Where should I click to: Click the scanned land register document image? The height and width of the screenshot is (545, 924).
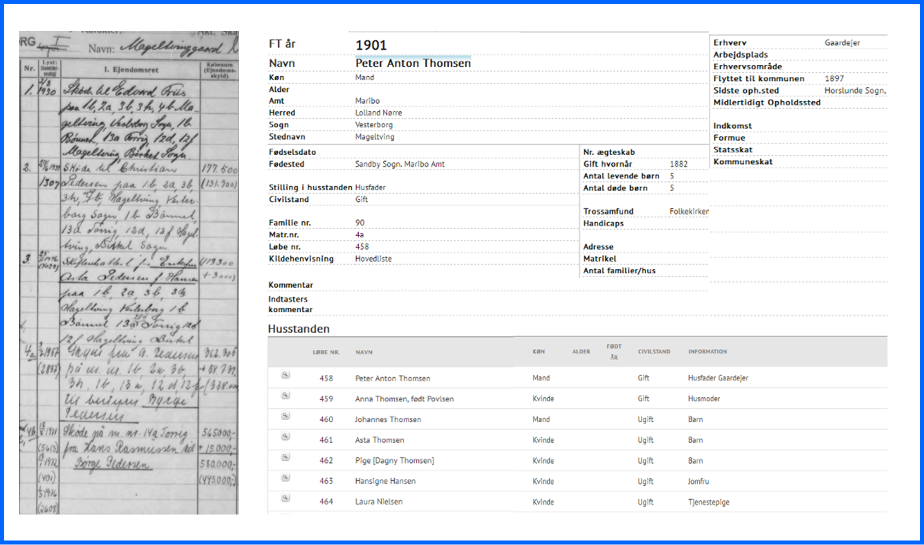129,273
